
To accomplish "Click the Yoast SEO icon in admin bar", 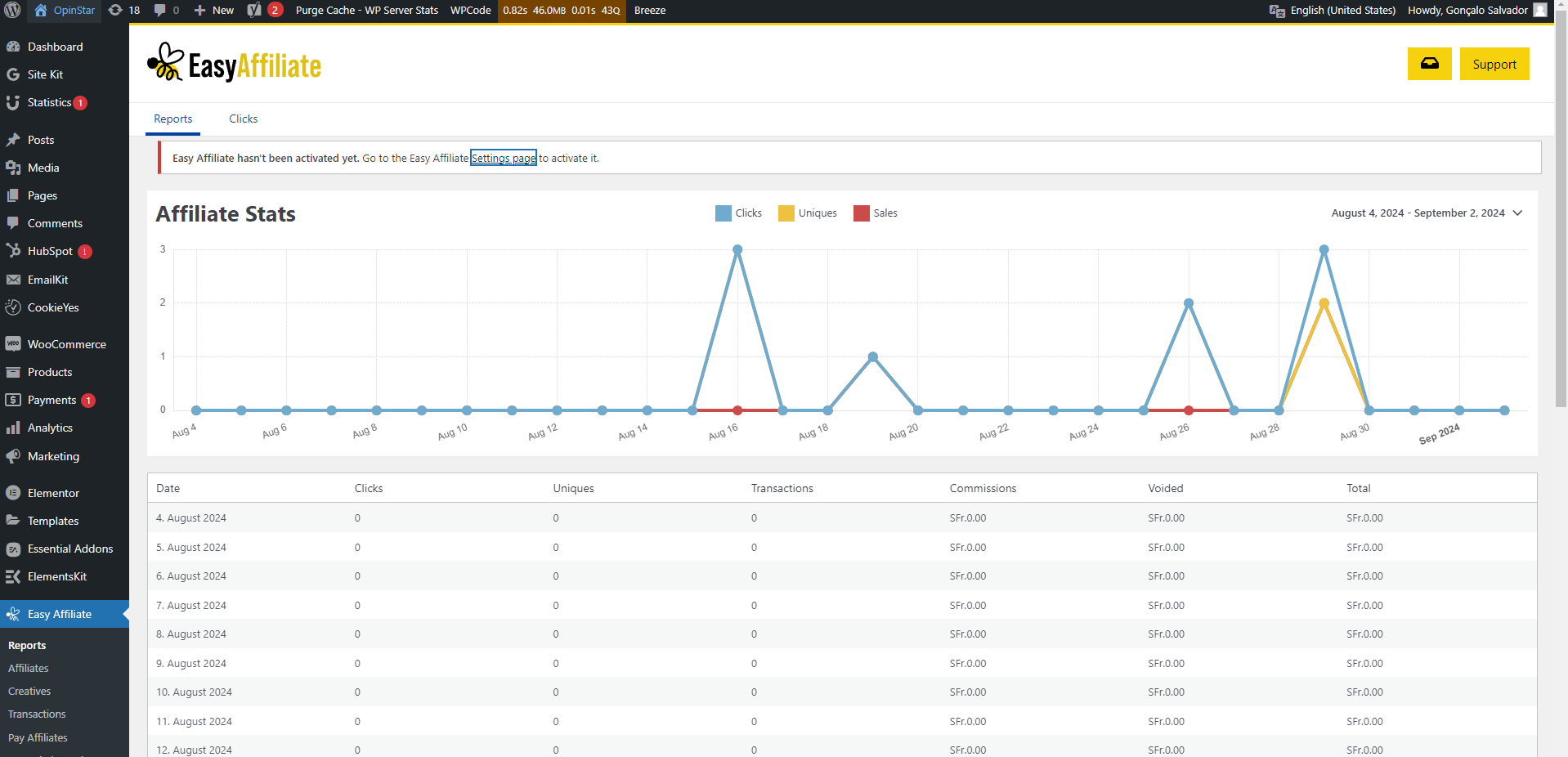I will [x=254, y=11].
